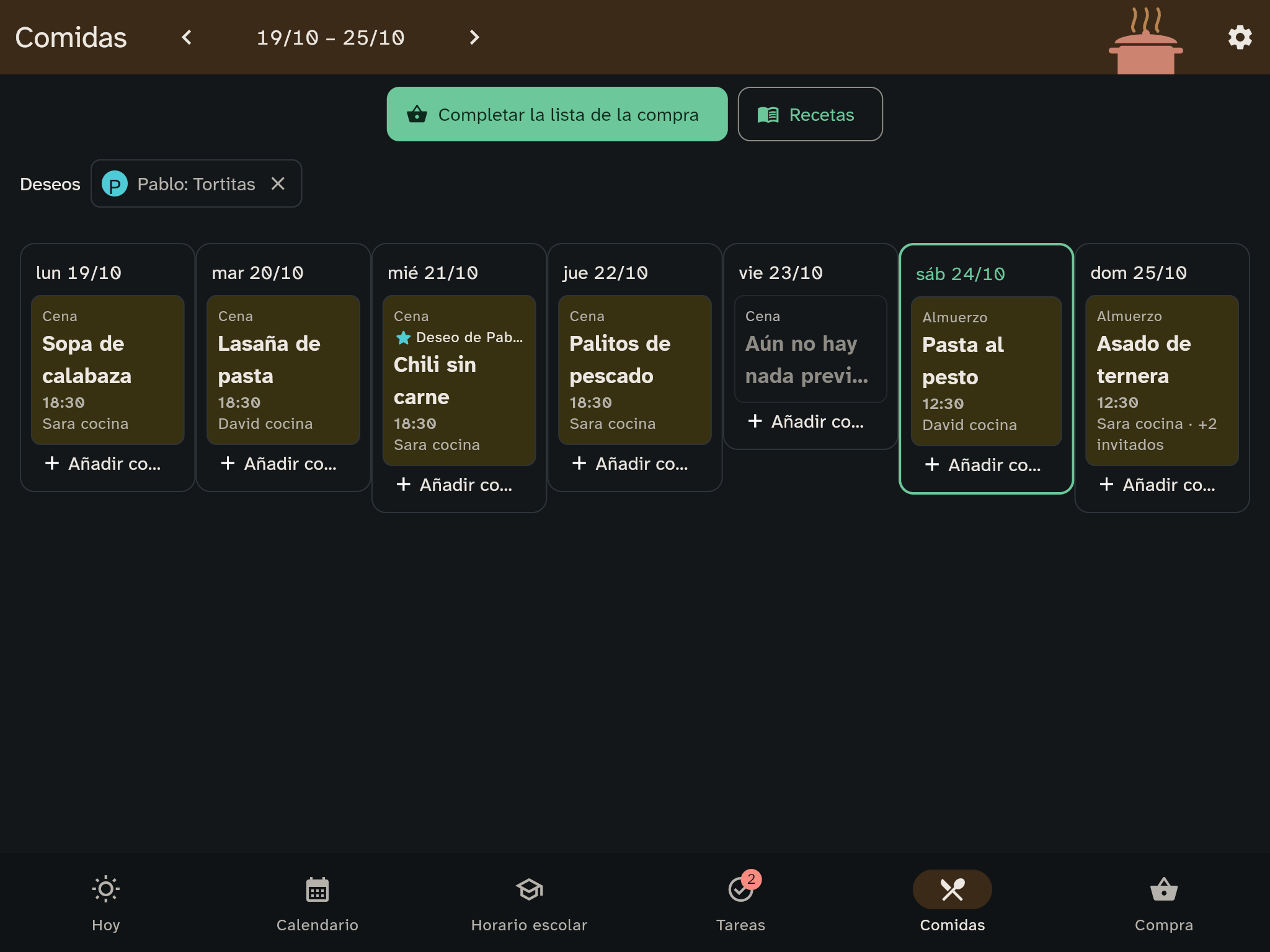Open the Hoy tab
The width and height of the screenshot is (1270, 952).
tap(105, 902)
